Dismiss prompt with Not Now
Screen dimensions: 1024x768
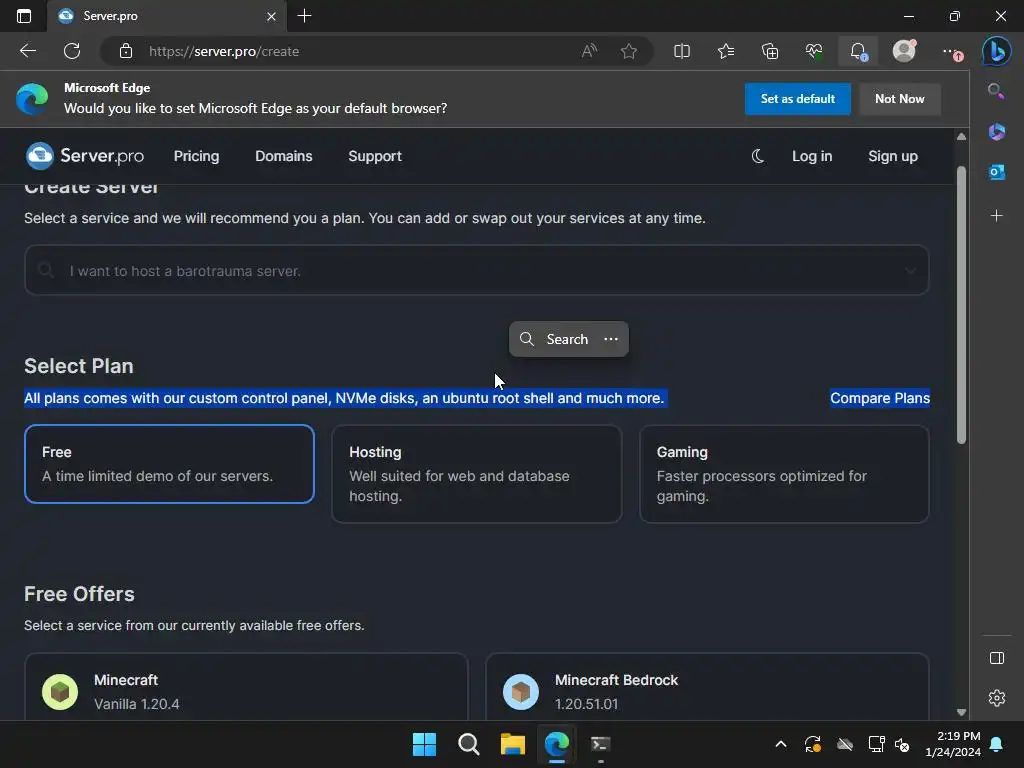pos(899,99)
